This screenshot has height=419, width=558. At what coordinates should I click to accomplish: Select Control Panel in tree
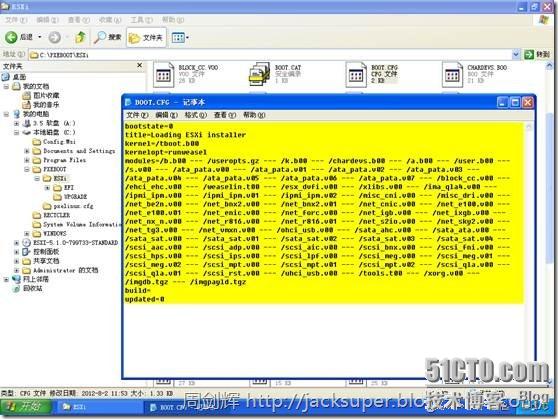(46, 252)
